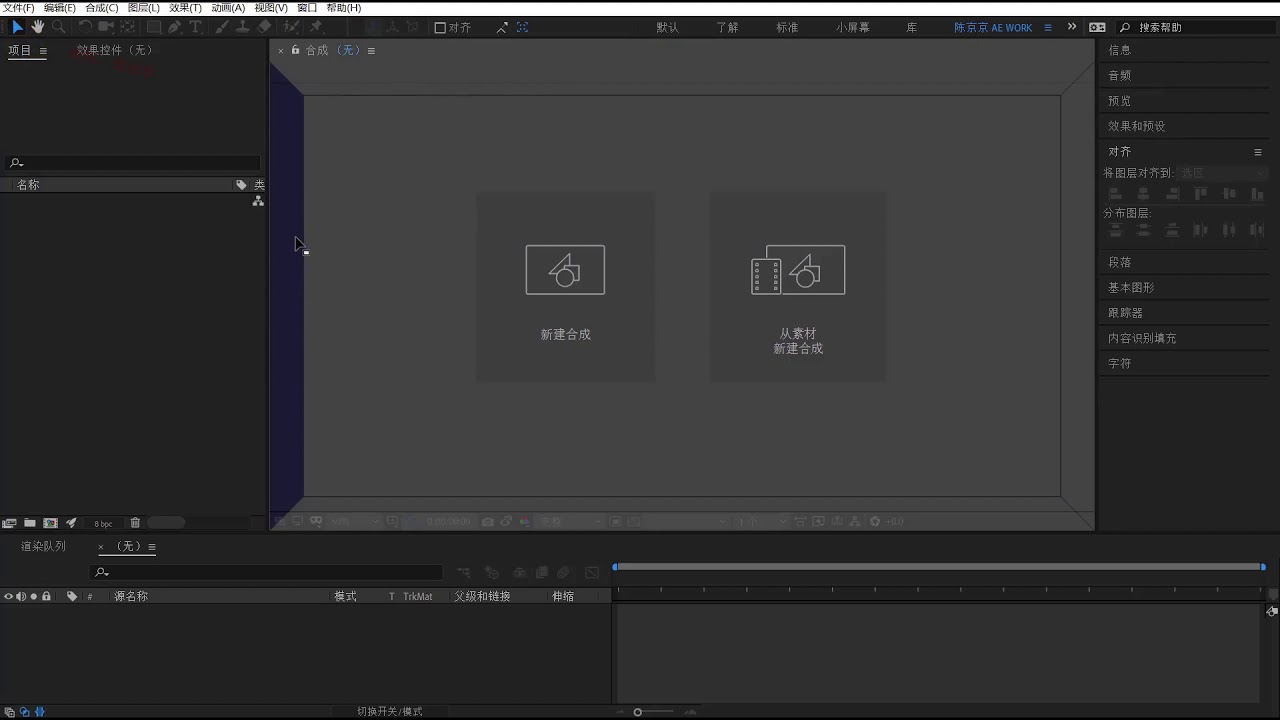Toggle the lock column header in timeline
Viewport: 1280px width, 720px height.
pyautogui.click(x=46, y=596)
